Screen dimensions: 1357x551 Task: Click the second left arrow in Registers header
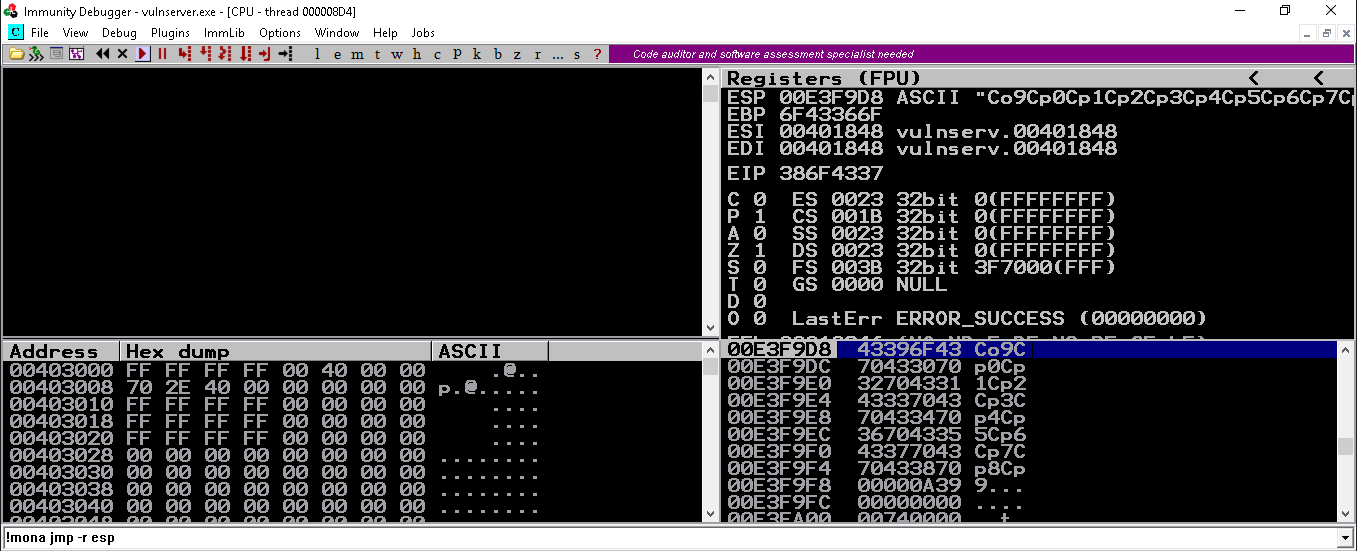click(1318, 78)
